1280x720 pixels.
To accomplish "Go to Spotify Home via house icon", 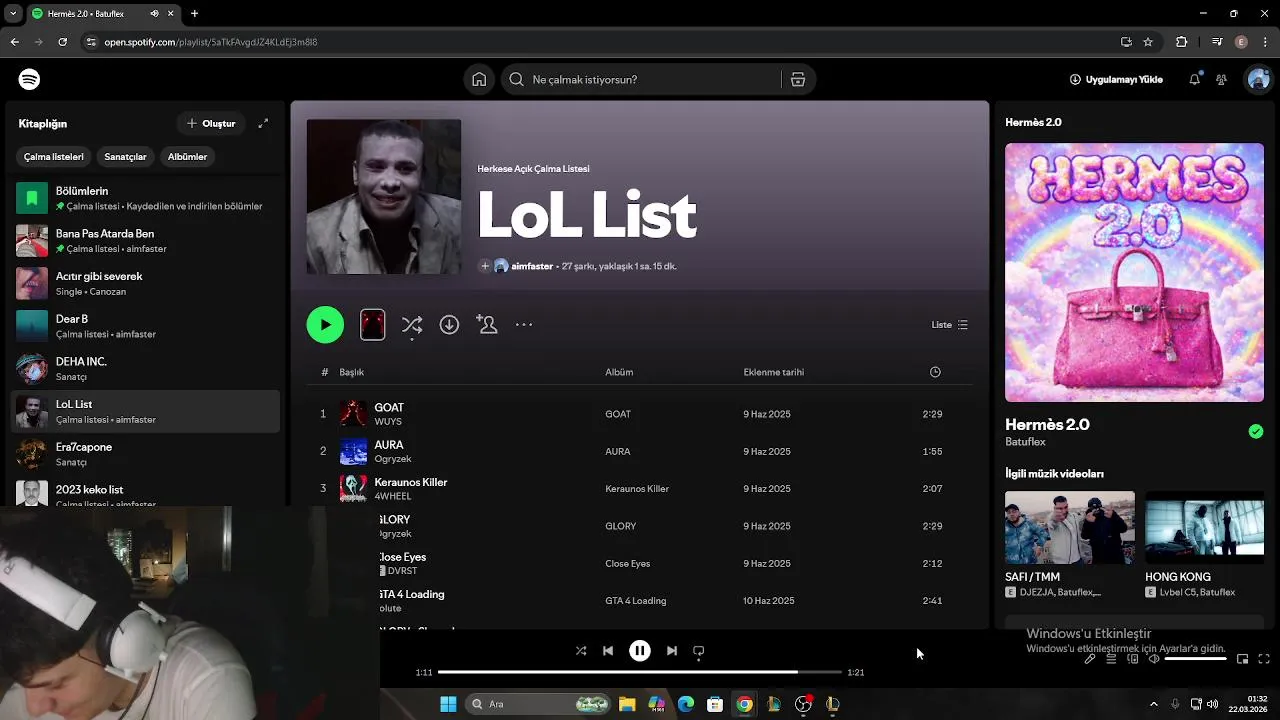I will (x=479, y=79).
